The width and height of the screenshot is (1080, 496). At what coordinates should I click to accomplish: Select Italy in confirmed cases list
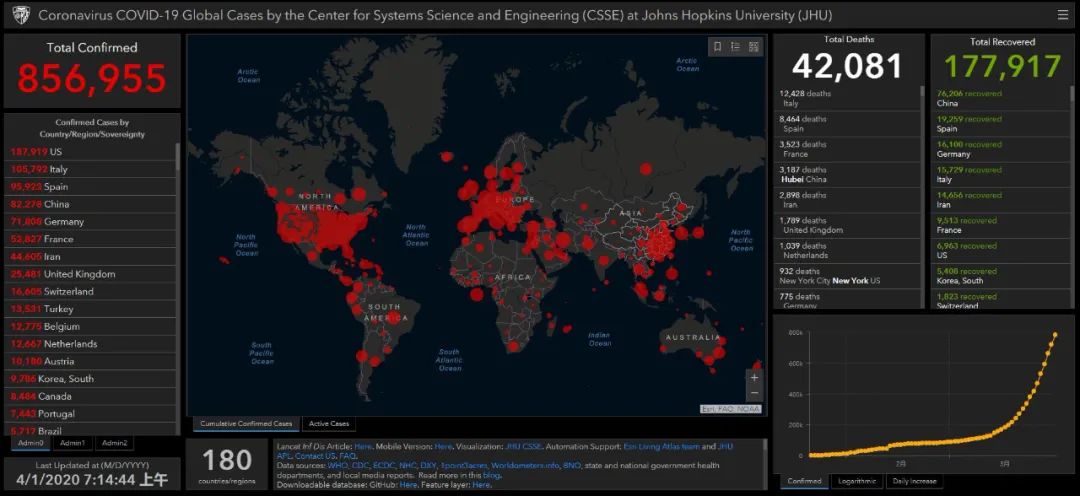coord(92,169)
